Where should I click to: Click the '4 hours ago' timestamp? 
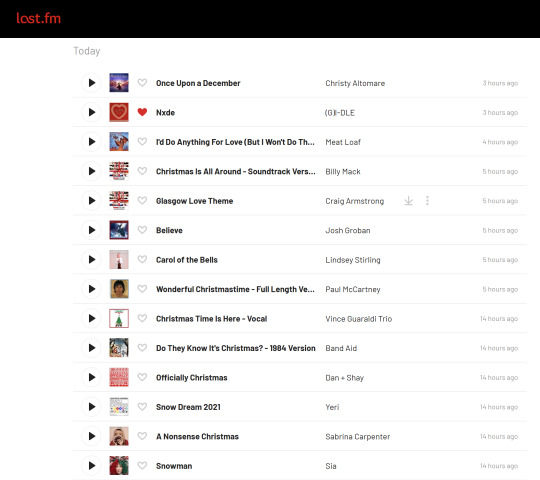point(500,142)
